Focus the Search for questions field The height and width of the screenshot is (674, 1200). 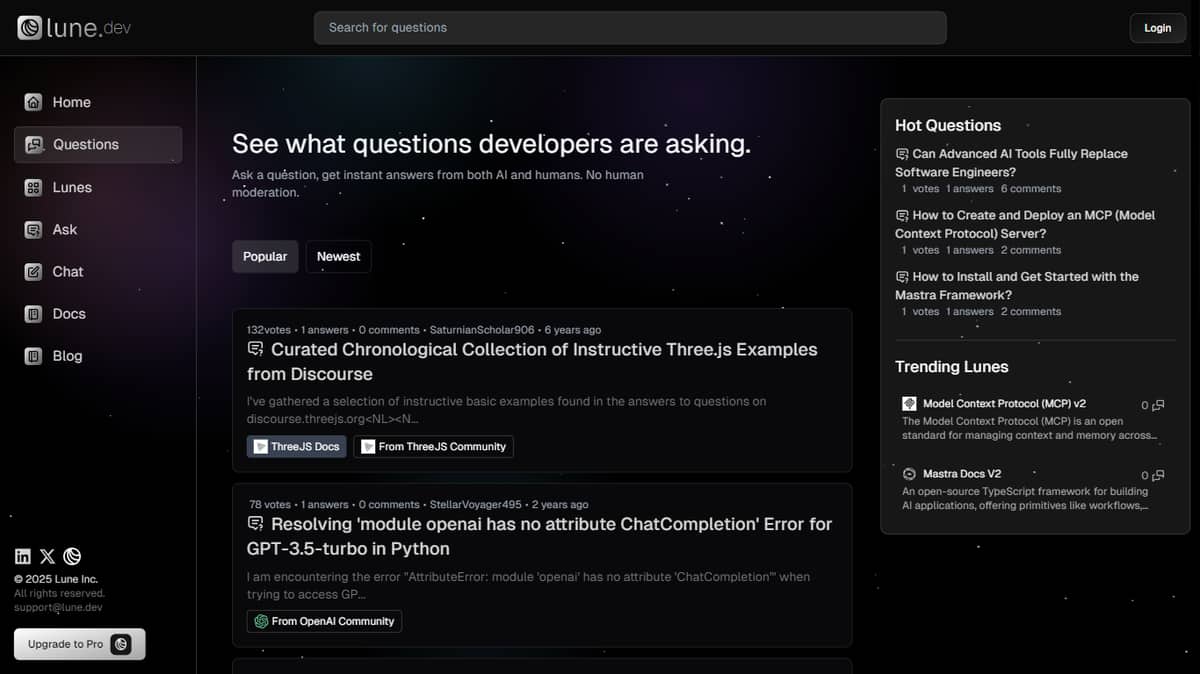click(630, 28)
